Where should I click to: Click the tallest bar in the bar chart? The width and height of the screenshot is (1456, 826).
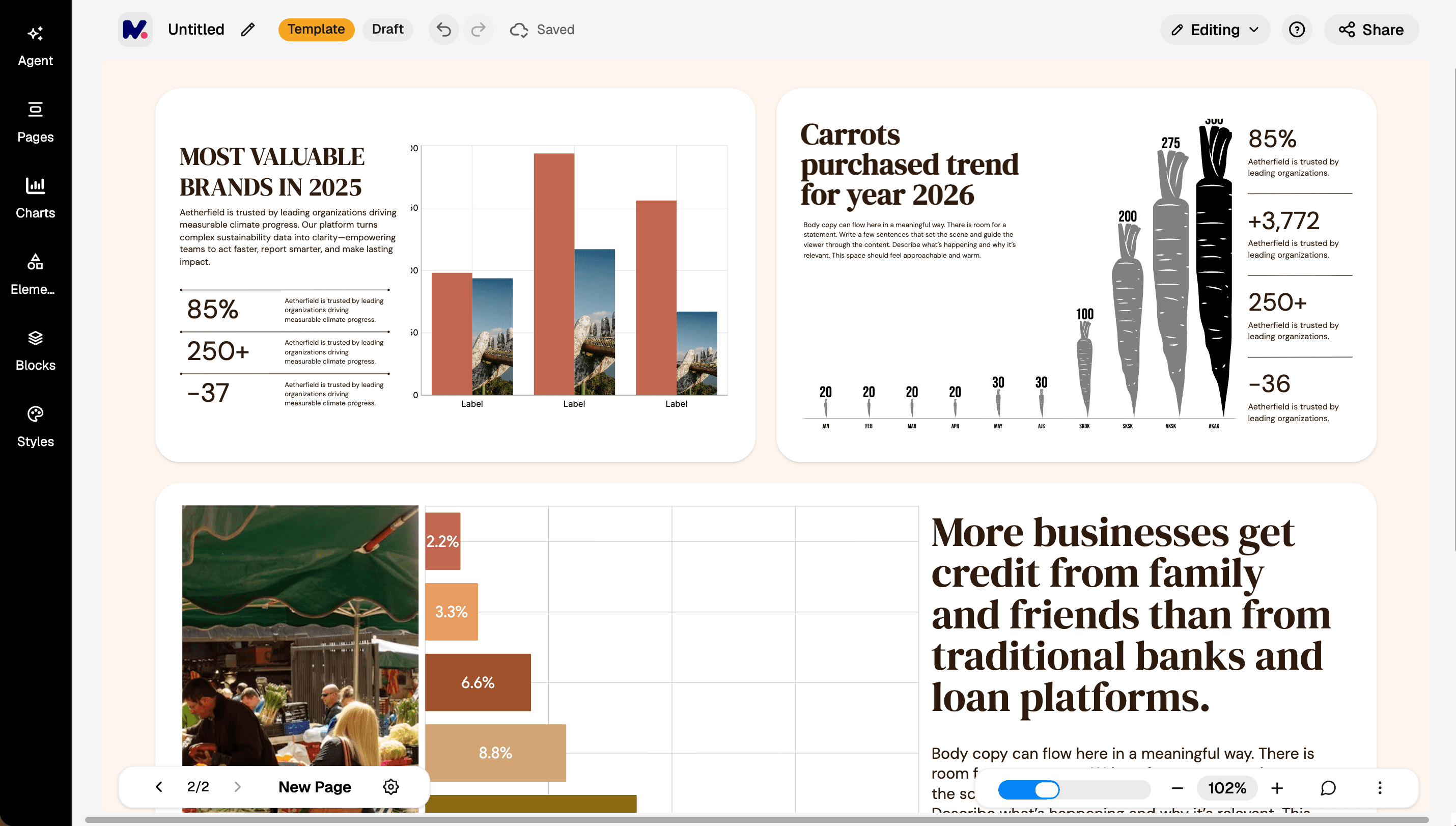pyautogui.click(x=554, y=274)
